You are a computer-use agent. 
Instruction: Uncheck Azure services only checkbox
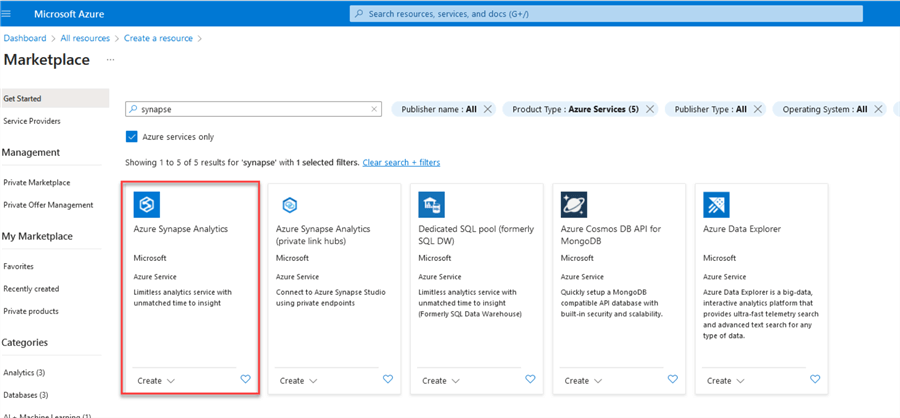click(131, 137)
